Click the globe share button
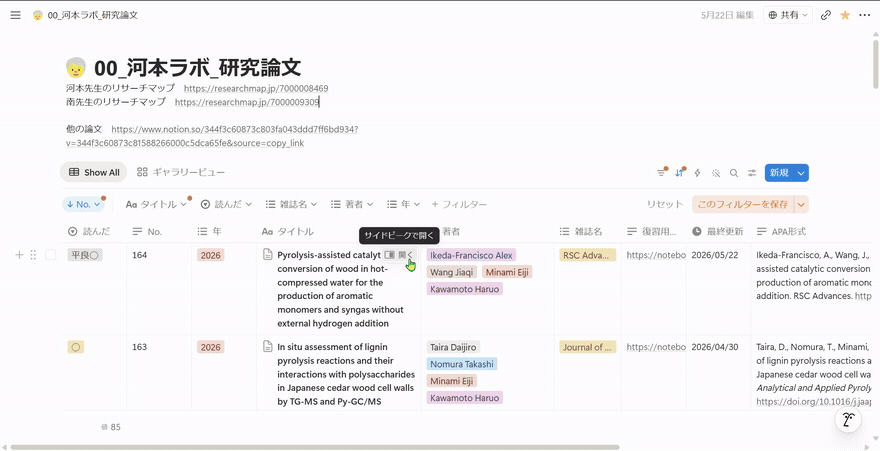880x451 pixels. [x=788, y=15]
